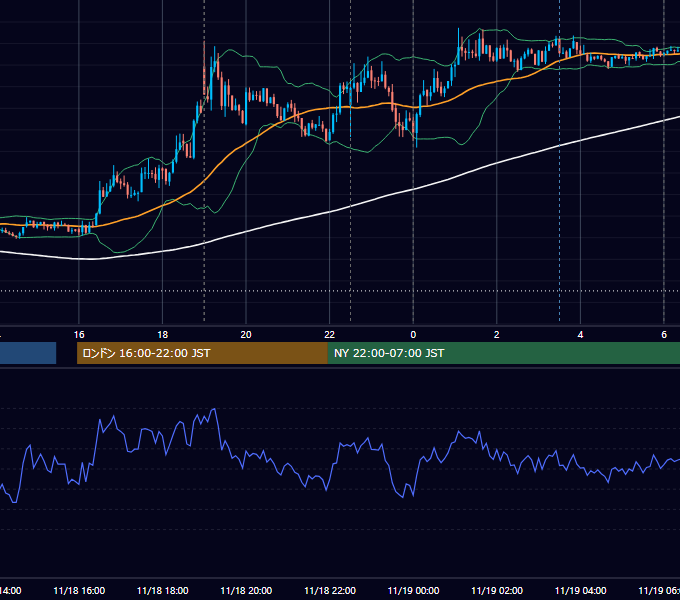This screenshot has width=680, height=600.
Task: Click the 16 hour label on the price chart axis
Action: [x=79, y=335]
